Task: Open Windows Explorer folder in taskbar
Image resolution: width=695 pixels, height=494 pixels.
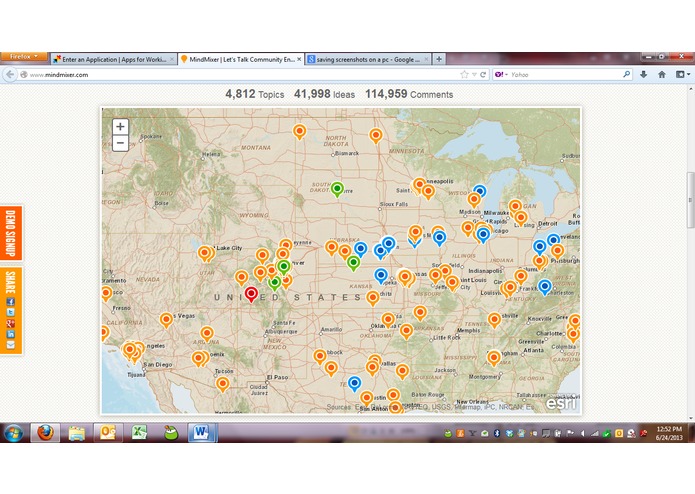Action: (x=77, y=432)
